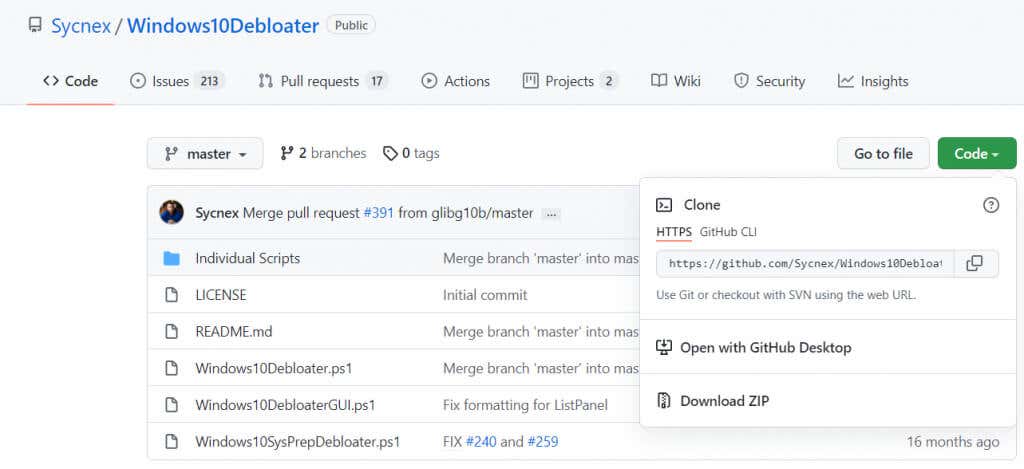Click the Clone help question mark icon

click(991, 205)
